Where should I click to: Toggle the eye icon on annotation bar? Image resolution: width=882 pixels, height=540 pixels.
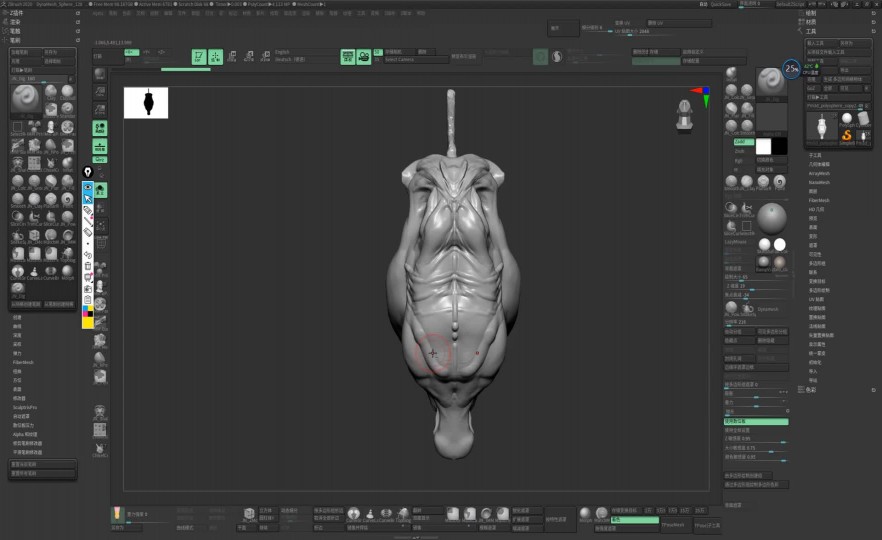point(88,187)
